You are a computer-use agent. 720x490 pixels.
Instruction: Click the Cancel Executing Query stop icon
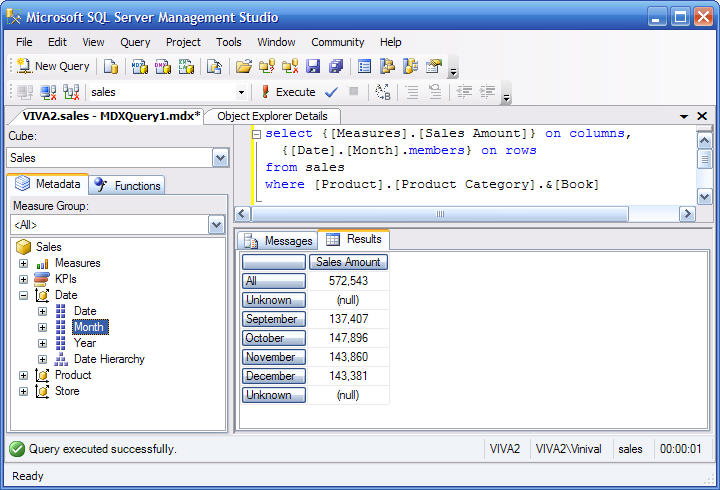point(354,91)
